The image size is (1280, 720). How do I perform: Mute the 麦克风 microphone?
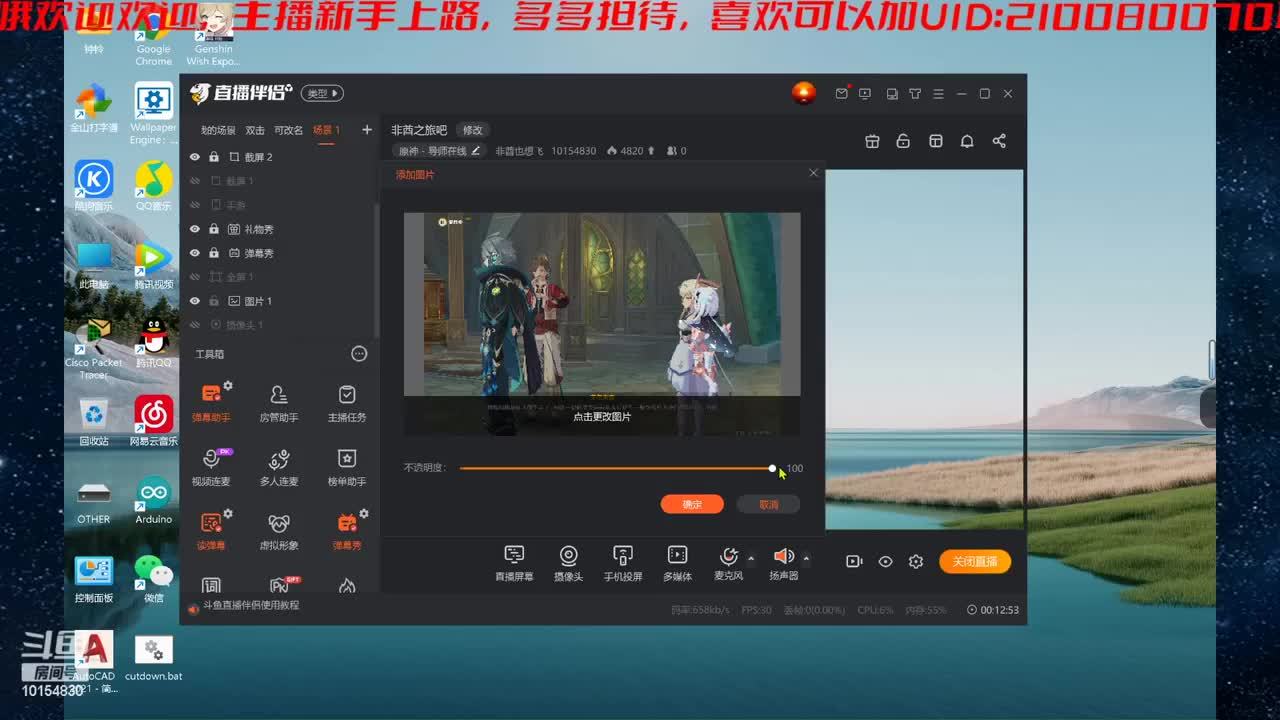729,557
